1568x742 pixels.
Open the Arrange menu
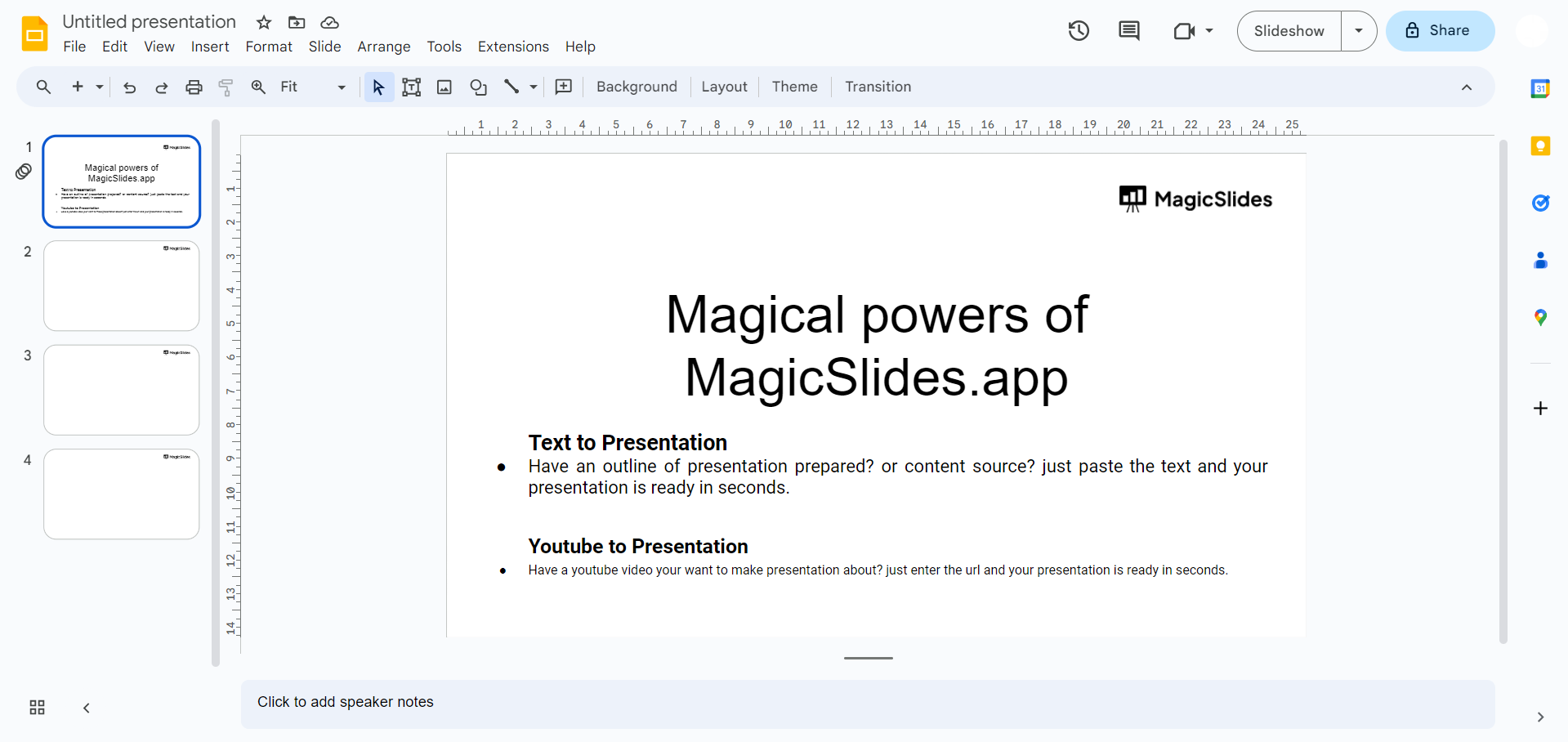pyautogui.click(x=383, y=47)
